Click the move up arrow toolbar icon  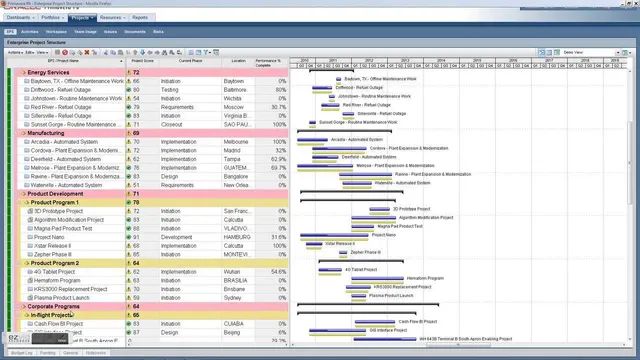pos(135,52)
